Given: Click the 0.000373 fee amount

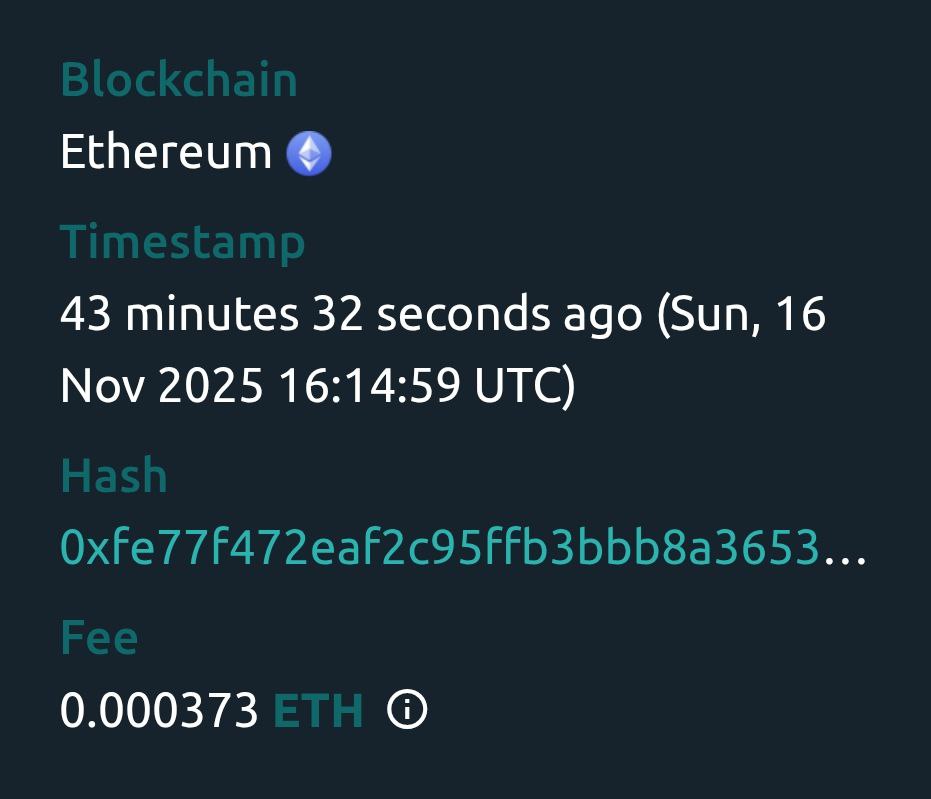Looking at the screenshot, I should (160, 711).
